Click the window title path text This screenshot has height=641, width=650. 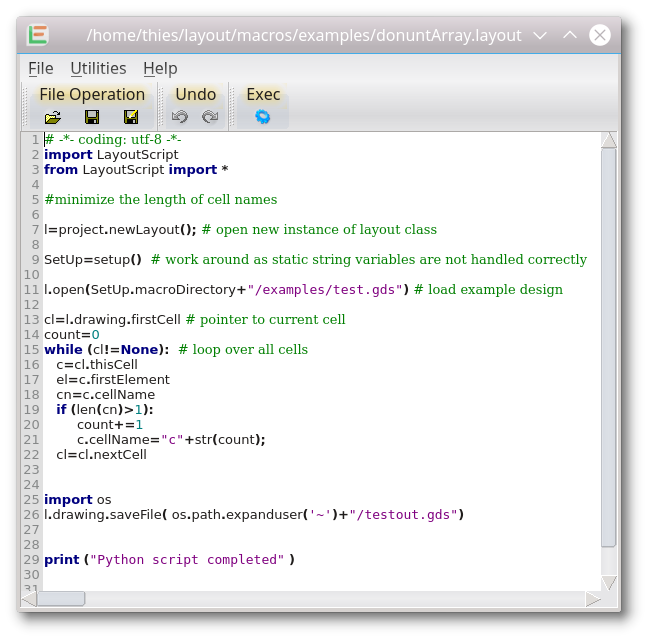[304, 35]
